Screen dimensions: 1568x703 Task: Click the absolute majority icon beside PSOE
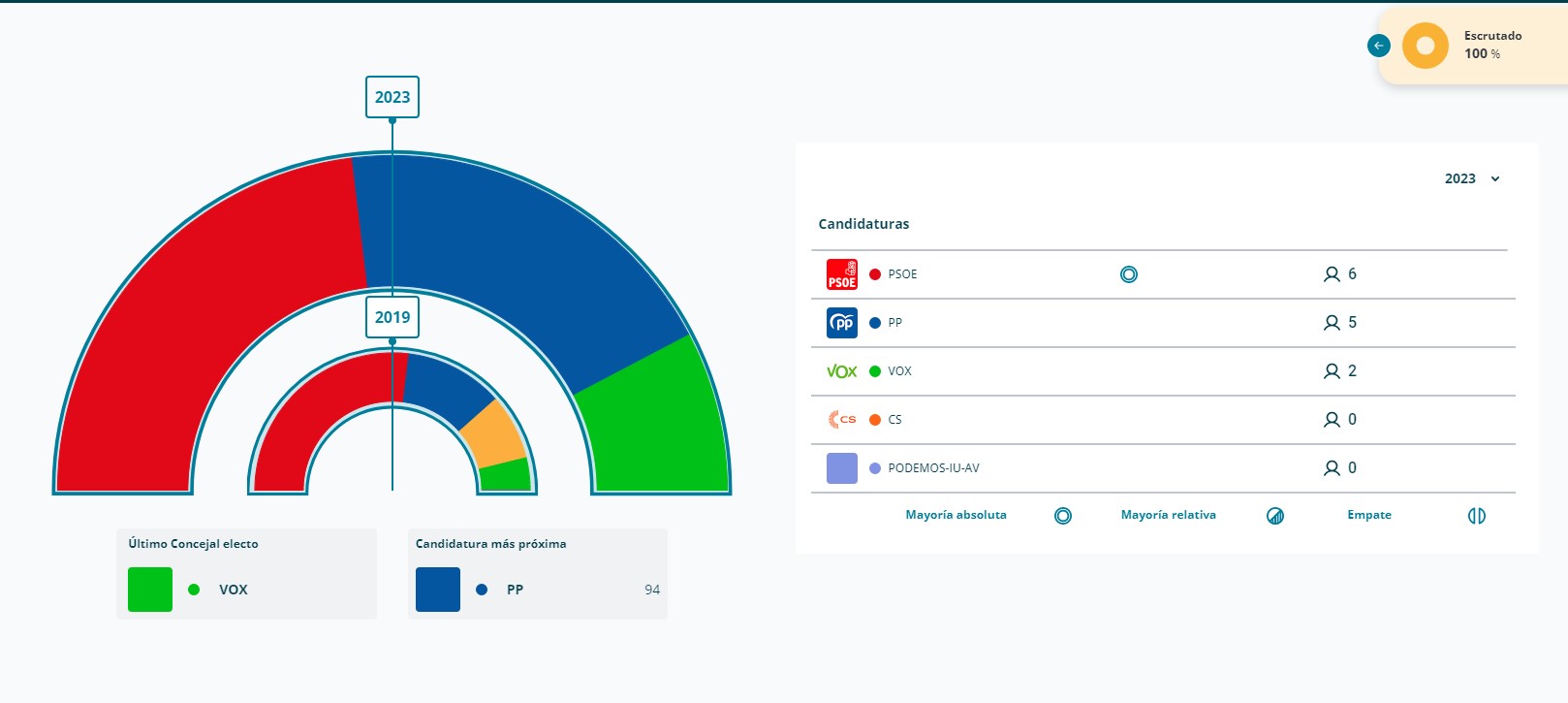(x=1128, y=274)
